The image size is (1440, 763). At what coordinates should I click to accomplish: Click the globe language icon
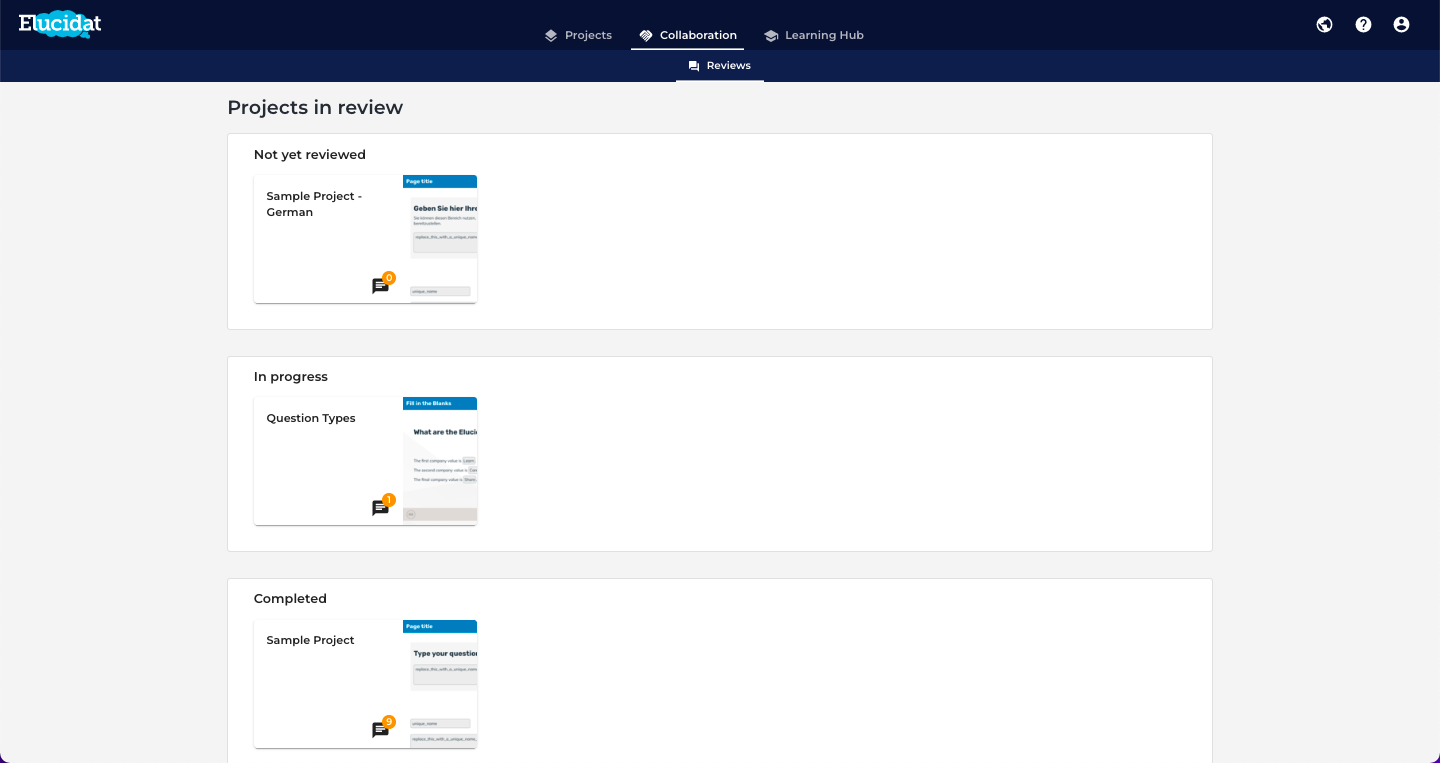coord(1324,25)
